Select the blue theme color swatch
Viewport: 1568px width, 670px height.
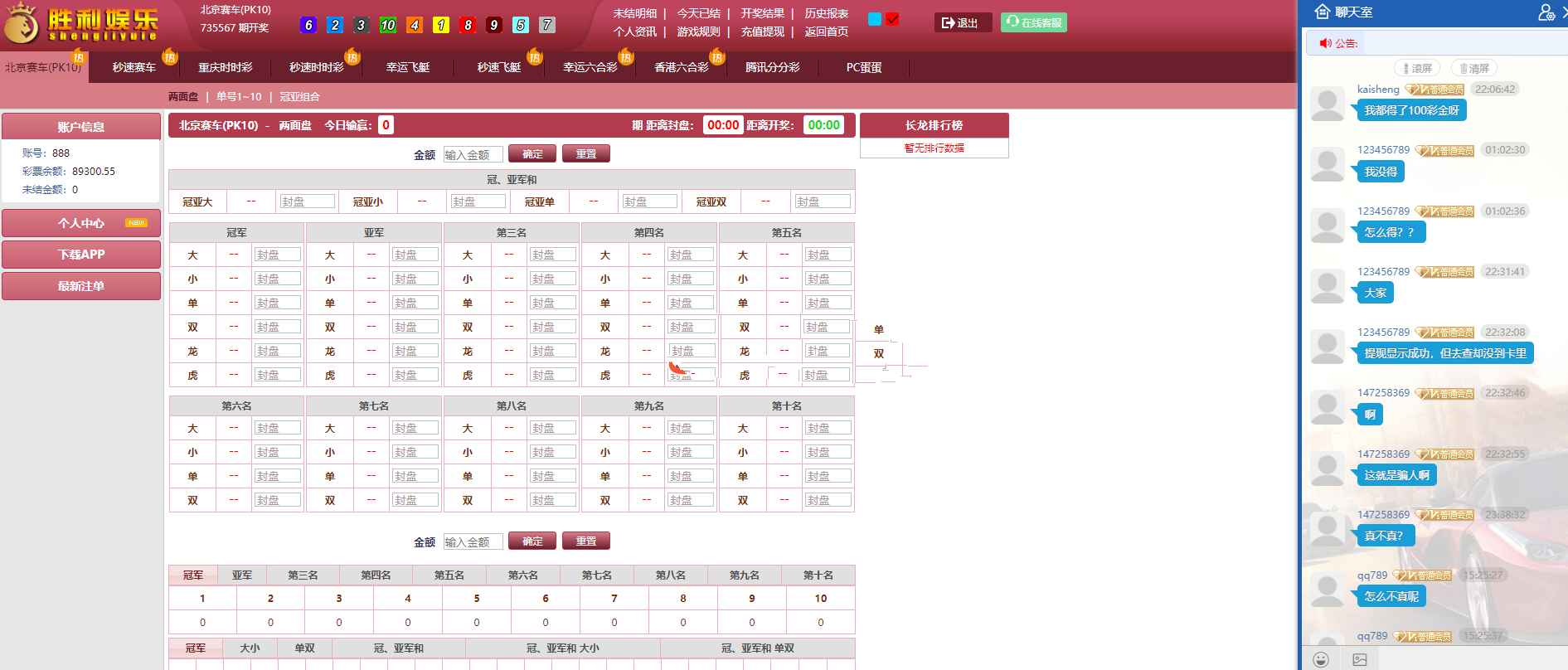pyautogui.click(x=874, y=19)
